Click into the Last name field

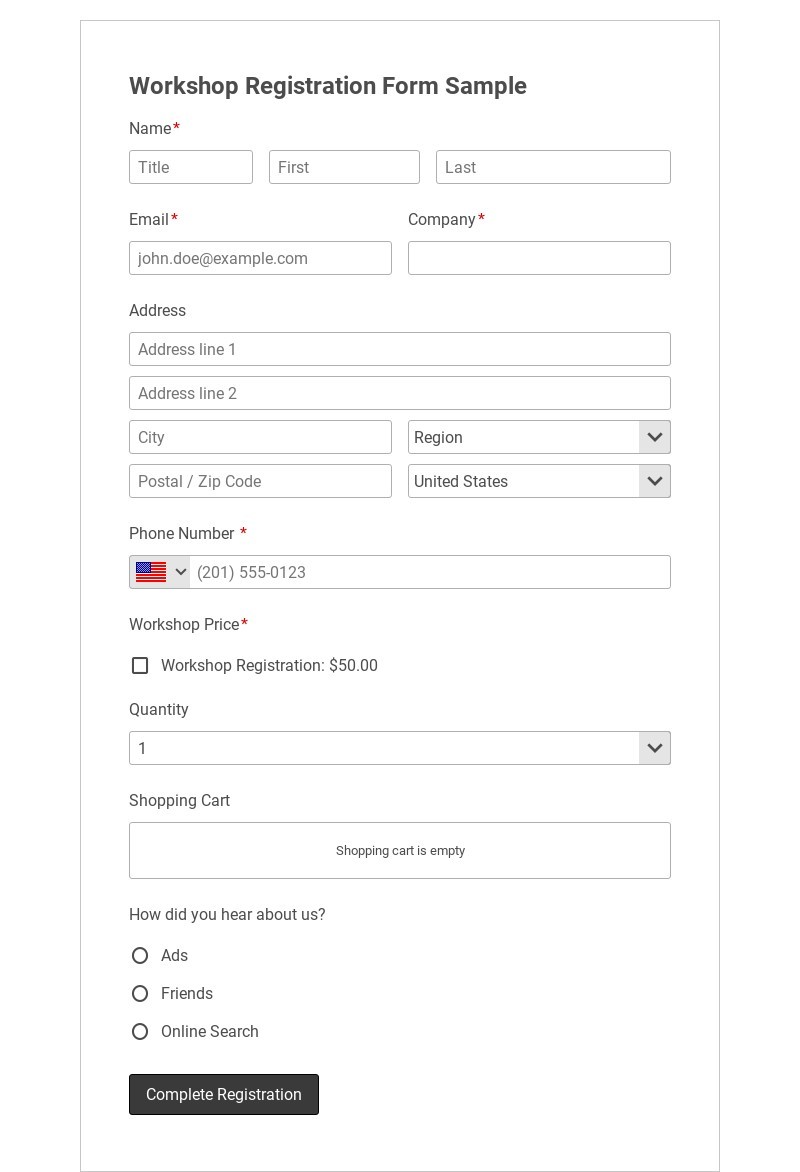(553, 167)
